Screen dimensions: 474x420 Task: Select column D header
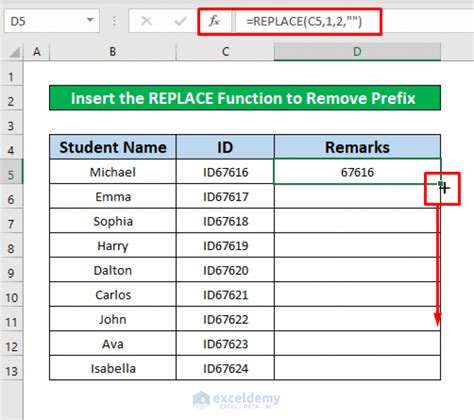coord(357,52)
